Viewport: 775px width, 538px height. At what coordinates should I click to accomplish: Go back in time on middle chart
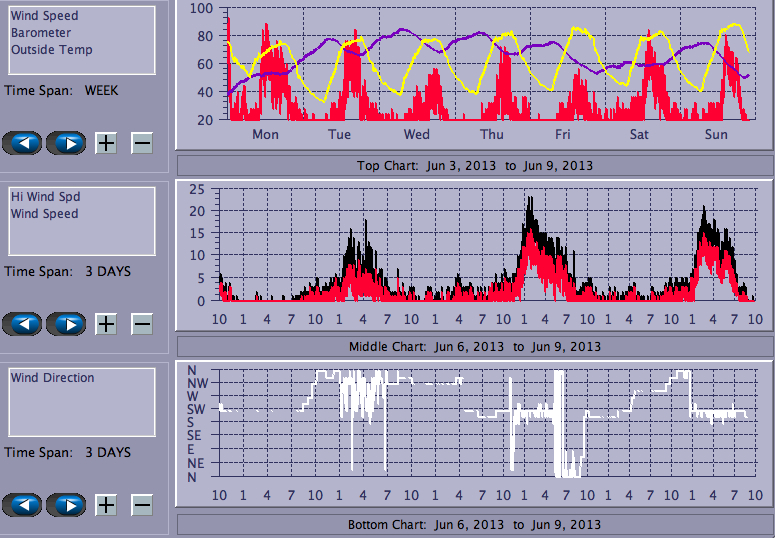pos(22,324)
